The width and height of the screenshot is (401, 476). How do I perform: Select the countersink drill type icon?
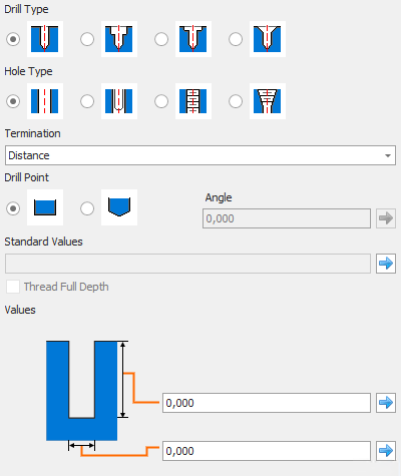tap(267, 39)
